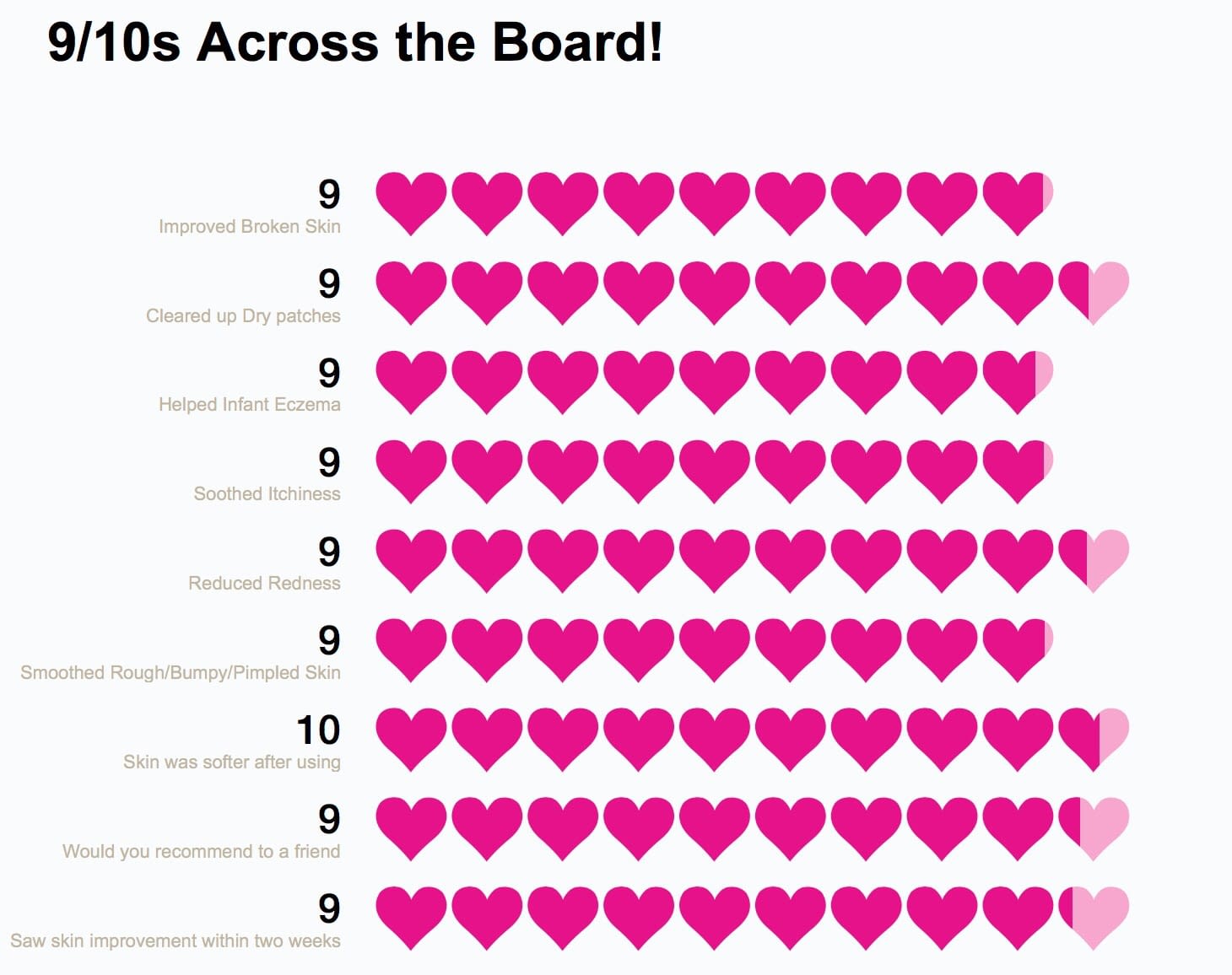Click the 'Soothed Itchiness' label
The width and height of the screenshot is (1232, 975).
[x=267, y=493]
